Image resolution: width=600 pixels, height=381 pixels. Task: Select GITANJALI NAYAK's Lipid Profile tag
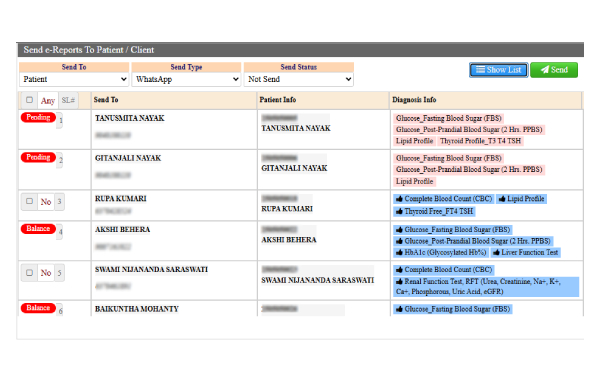414,181
